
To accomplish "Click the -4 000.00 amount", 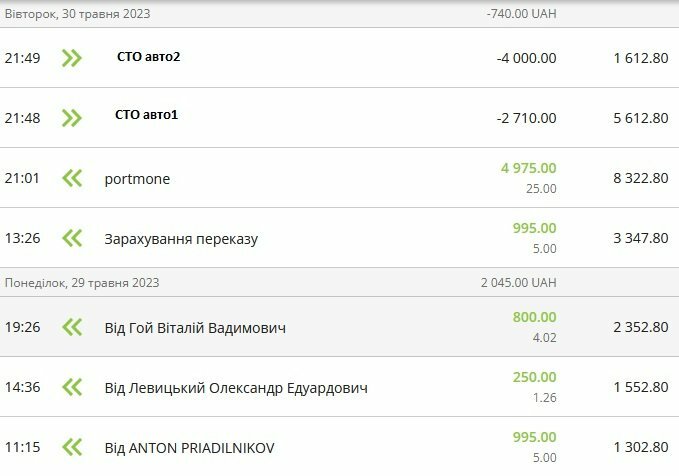I will (x=526, y=58).
